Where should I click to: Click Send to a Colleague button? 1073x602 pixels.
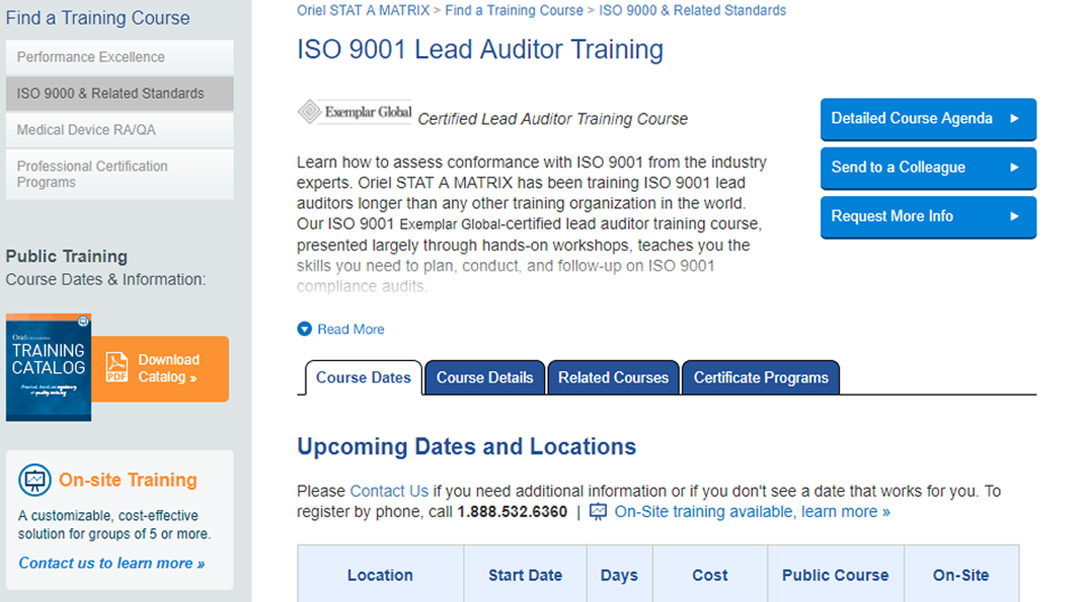[x=929, y=168]
